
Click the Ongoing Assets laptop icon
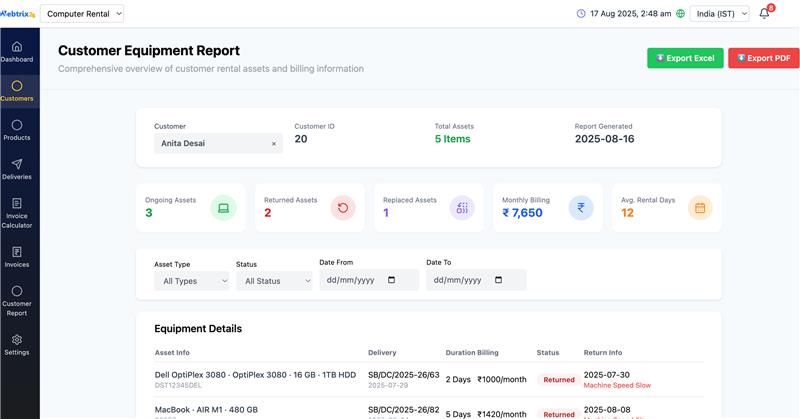223,208
